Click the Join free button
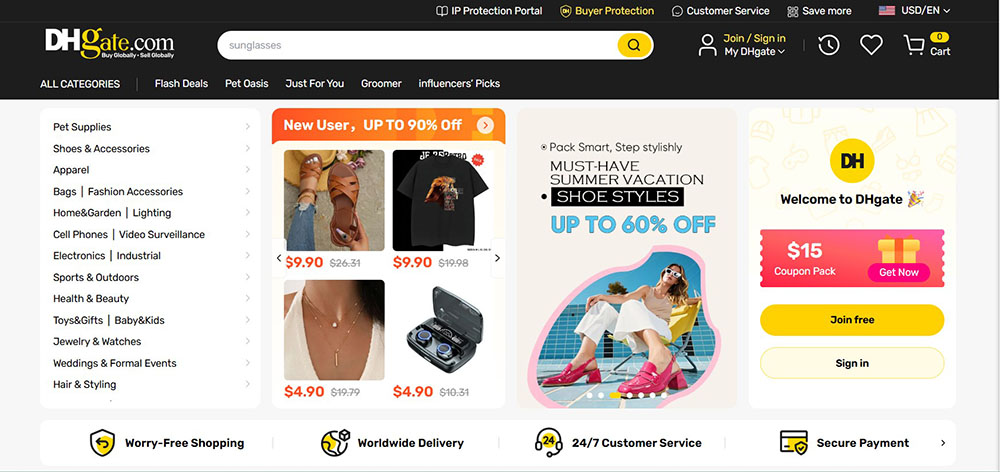Screen dimensions: 1000x472 click(x=852, y=320)
